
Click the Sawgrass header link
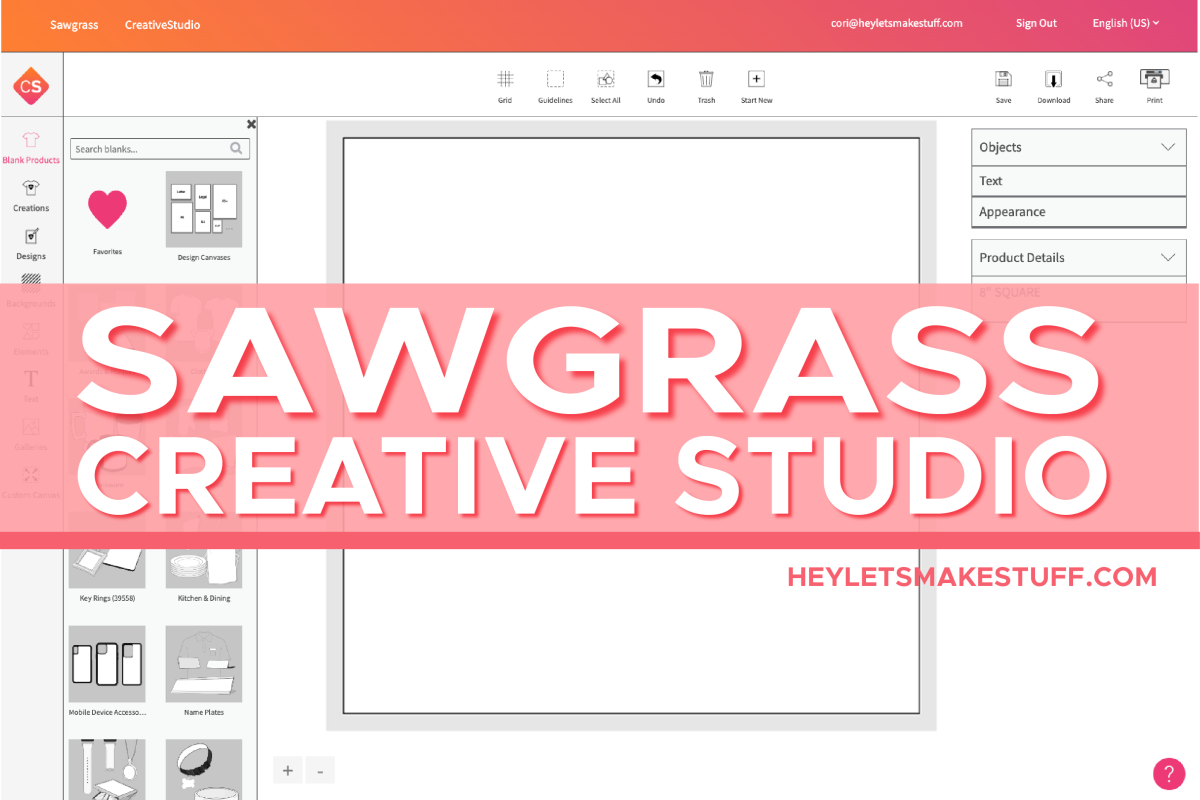pyautogui.click(x=74, y=24)
